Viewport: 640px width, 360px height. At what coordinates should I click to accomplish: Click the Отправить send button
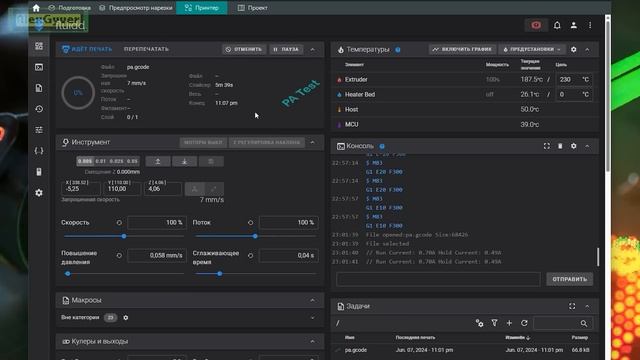(x=569, y=280)
